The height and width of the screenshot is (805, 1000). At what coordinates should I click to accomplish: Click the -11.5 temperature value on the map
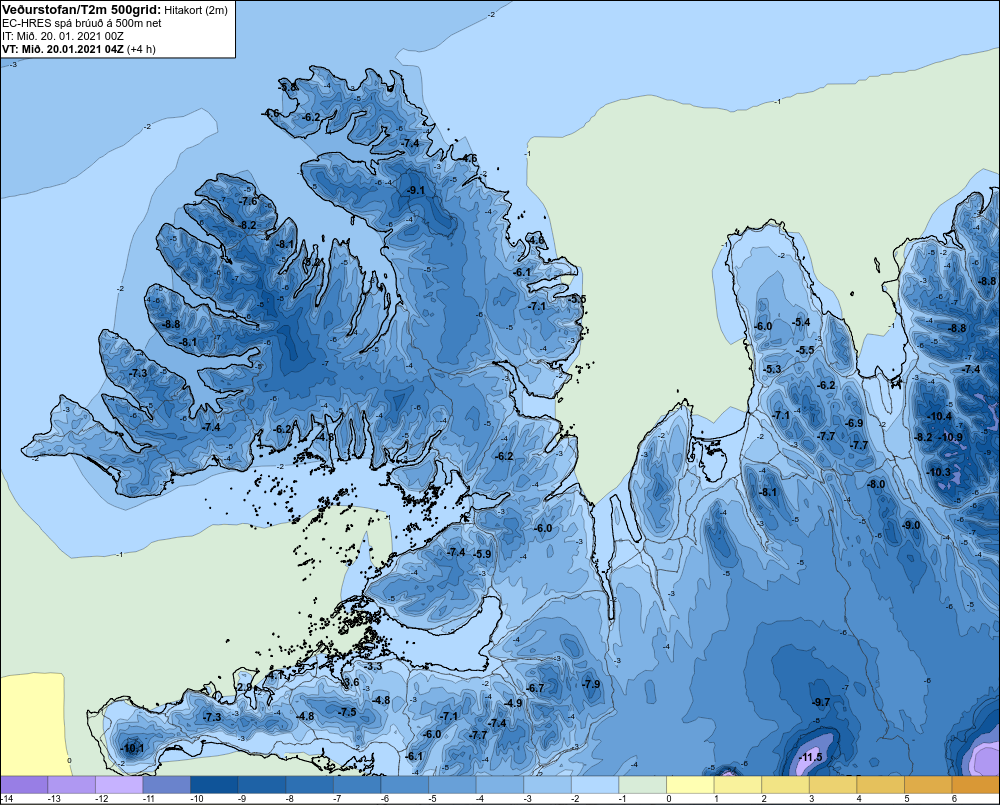pos(811,757)
